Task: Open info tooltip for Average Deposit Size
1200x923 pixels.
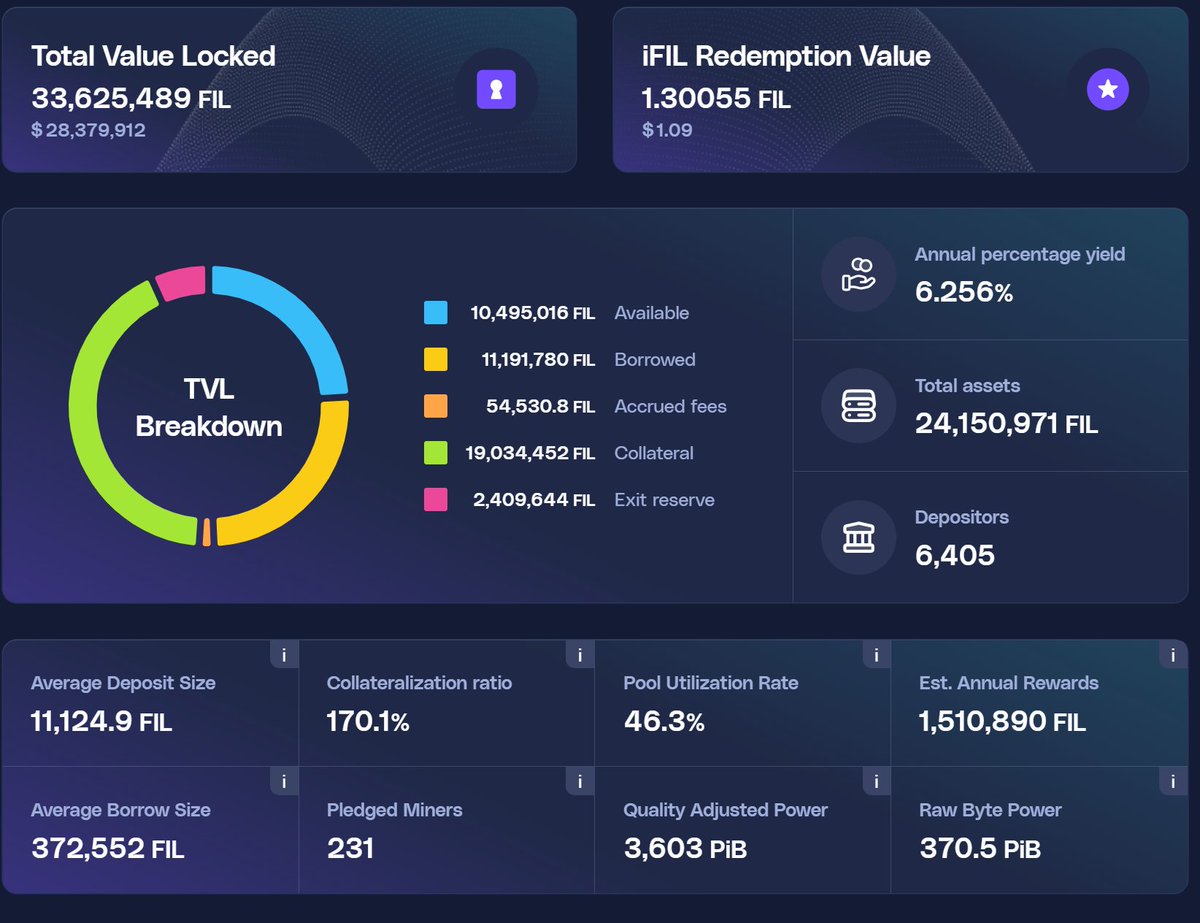Action: (284, 655)
